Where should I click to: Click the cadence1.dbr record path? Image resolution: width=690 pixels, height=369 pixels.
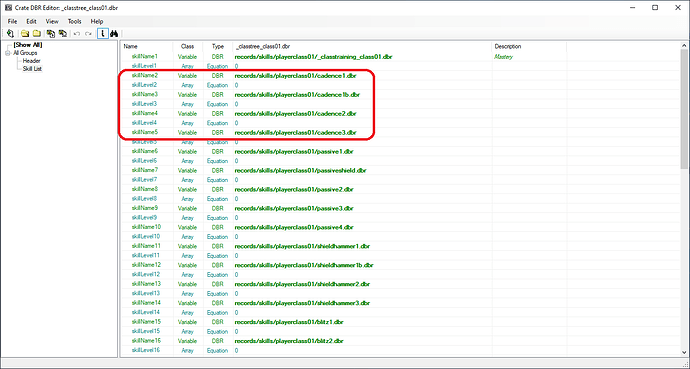click(x=295, y=76)
